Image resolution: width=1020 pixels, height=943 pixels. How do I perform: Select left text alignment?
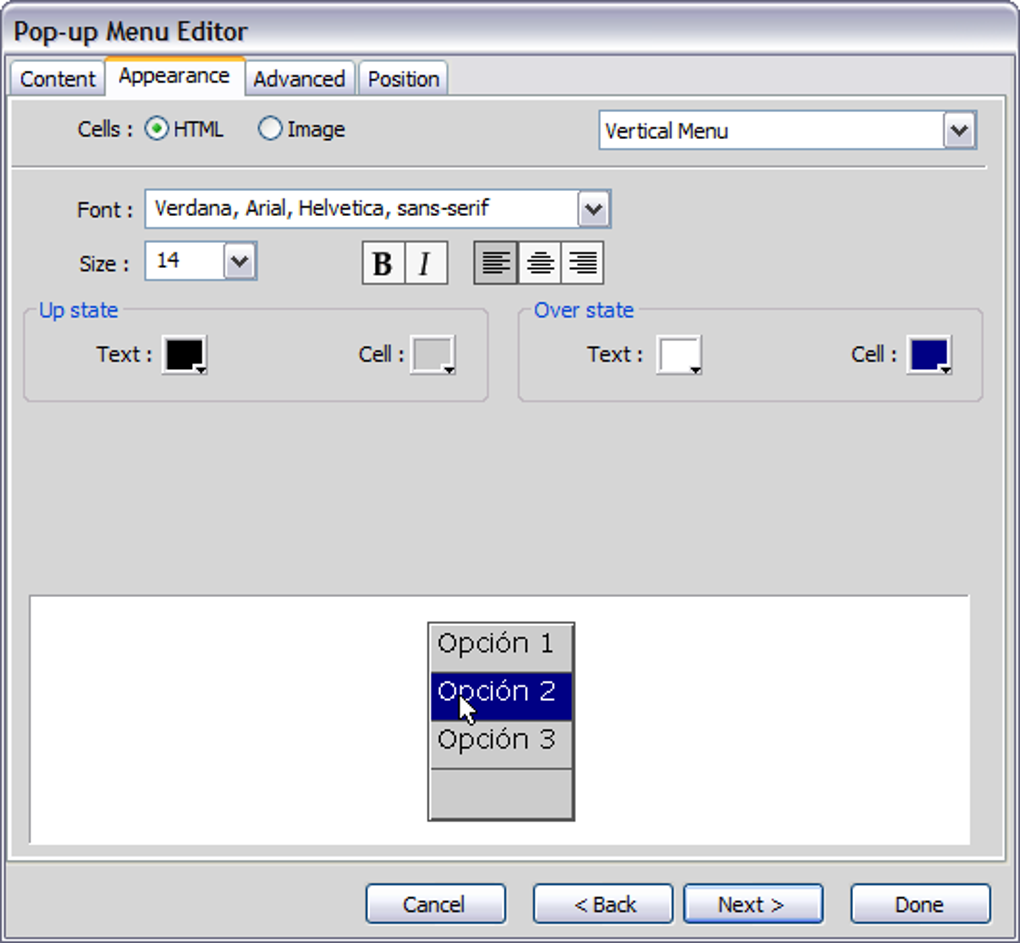click(x=496, y=263)
